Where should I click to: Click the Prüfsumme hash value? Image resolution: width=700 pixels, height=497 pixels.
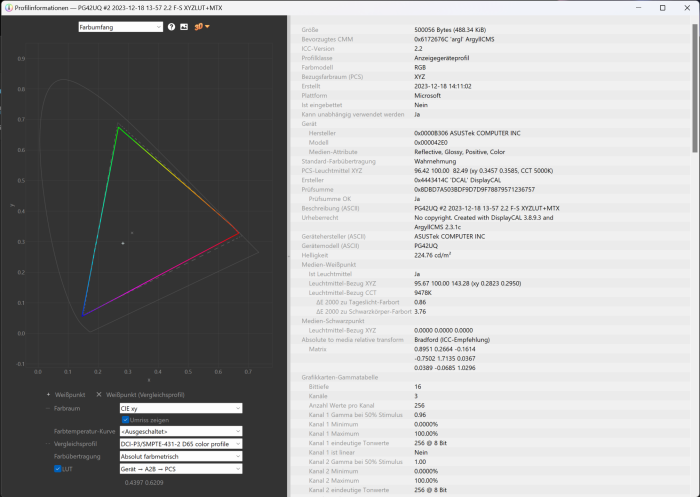[474, 189]
